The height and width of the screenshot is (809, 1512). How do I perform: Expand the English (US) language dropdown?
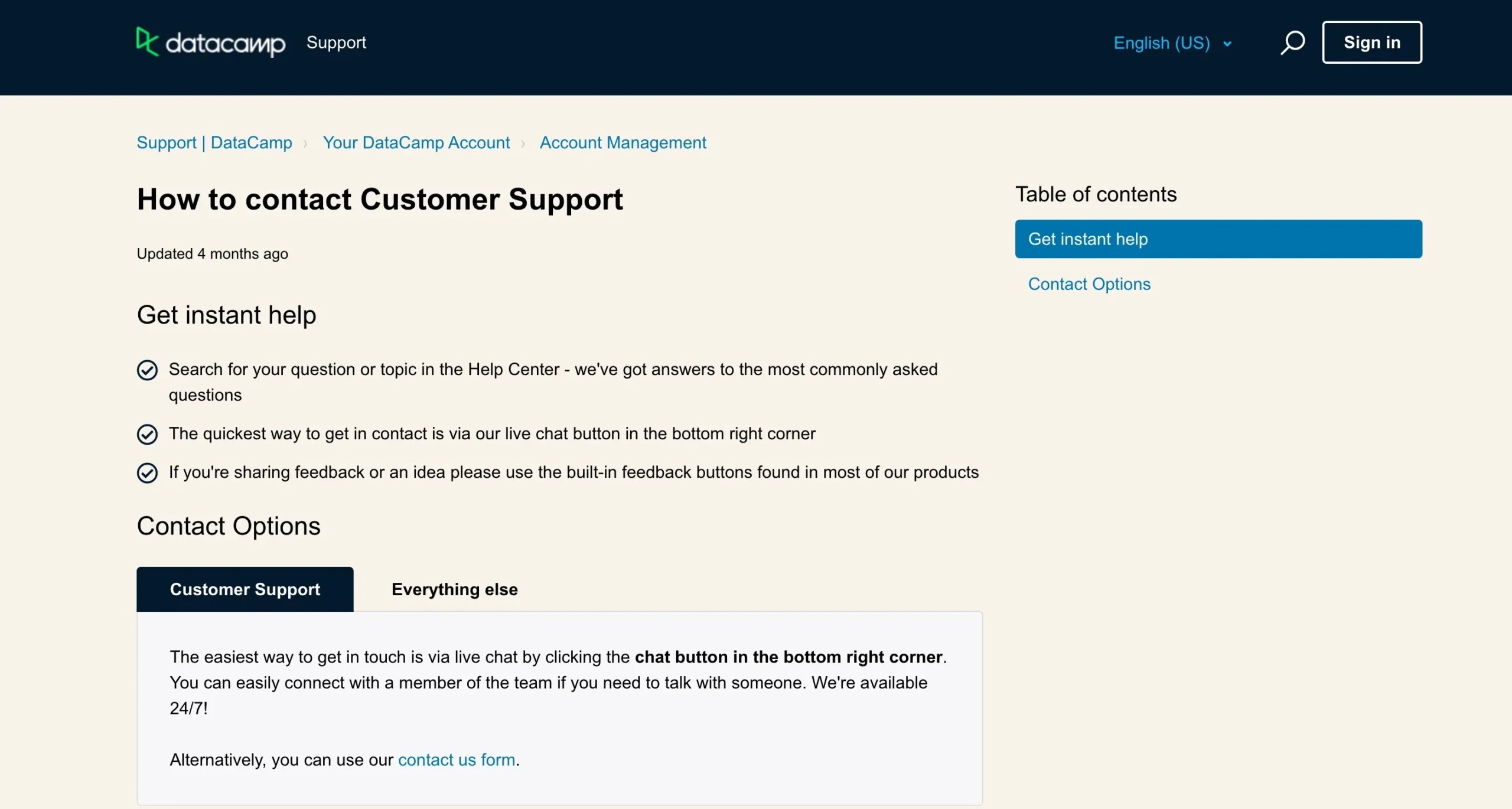(1161, 43)
